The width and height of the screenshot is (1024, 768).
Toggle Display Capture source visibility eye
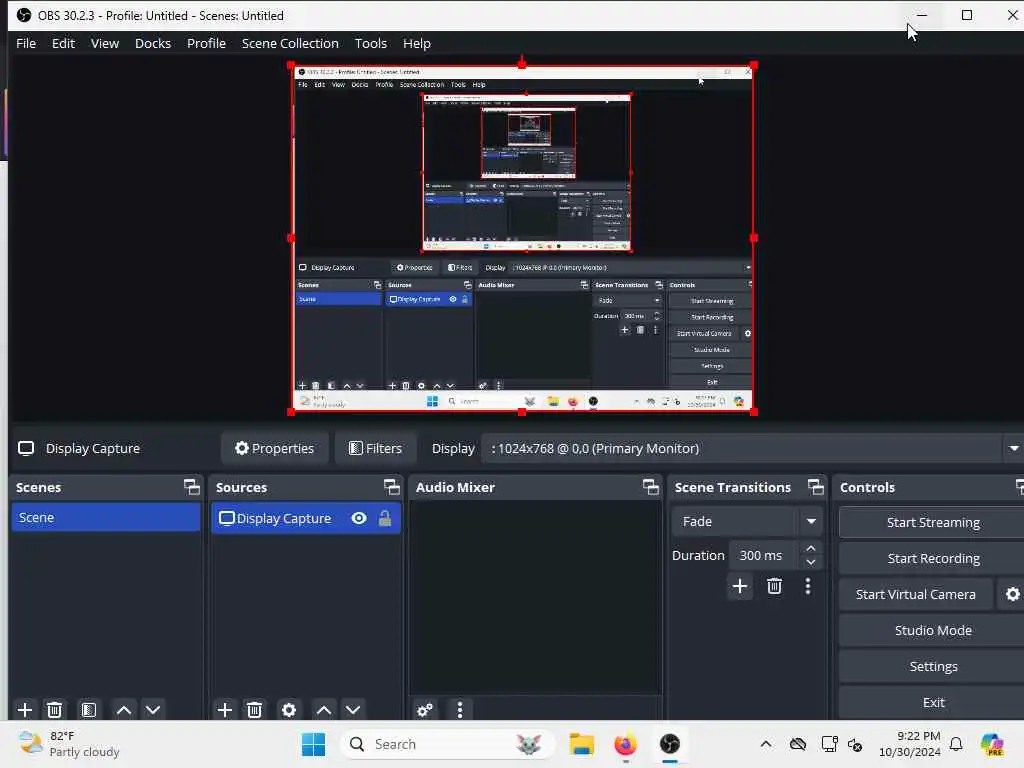point(359,518)
